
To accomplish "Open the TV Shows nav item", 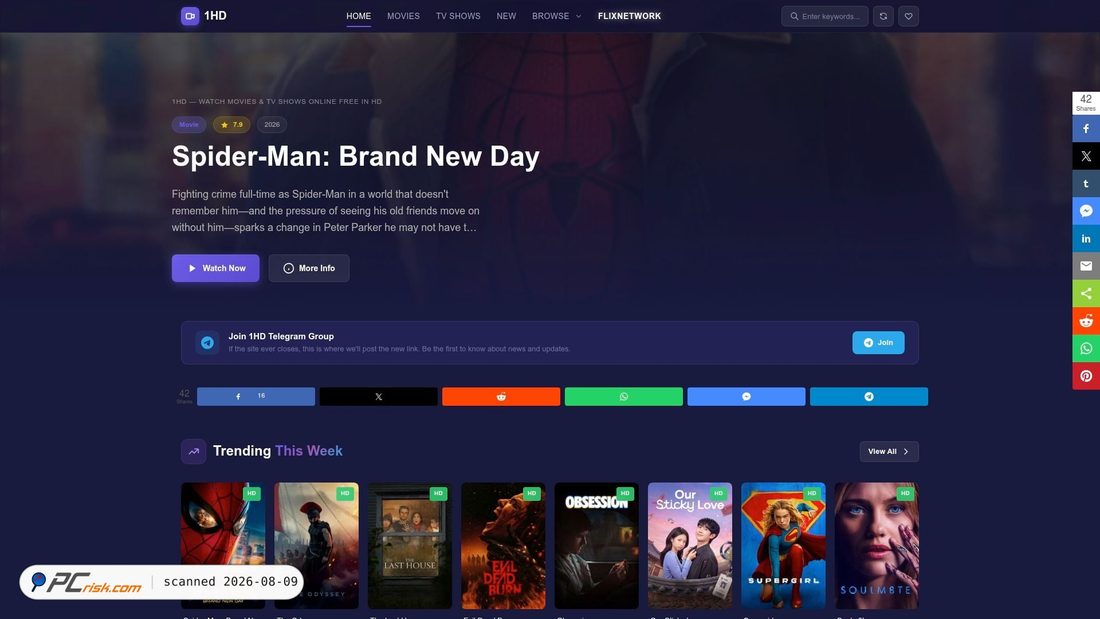I will click(458, 16).
